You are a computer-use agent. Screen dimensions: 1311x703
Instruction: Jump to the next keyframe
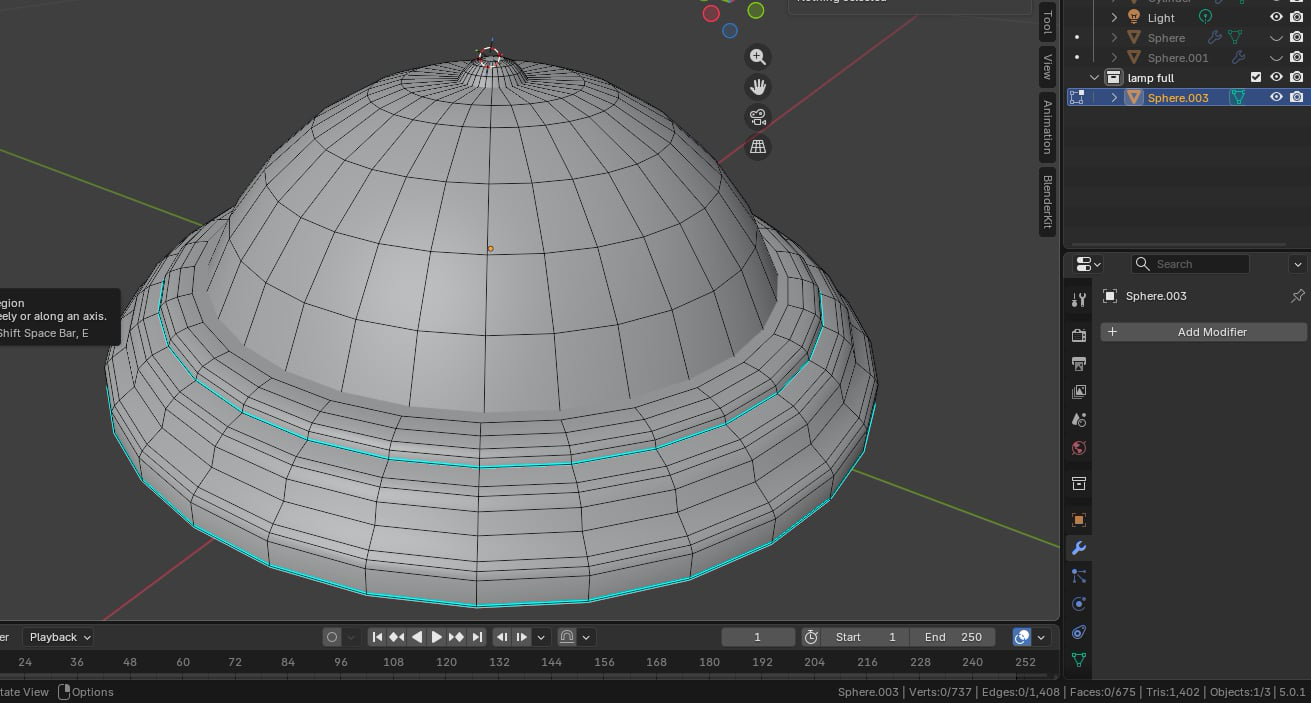[456, 637]
